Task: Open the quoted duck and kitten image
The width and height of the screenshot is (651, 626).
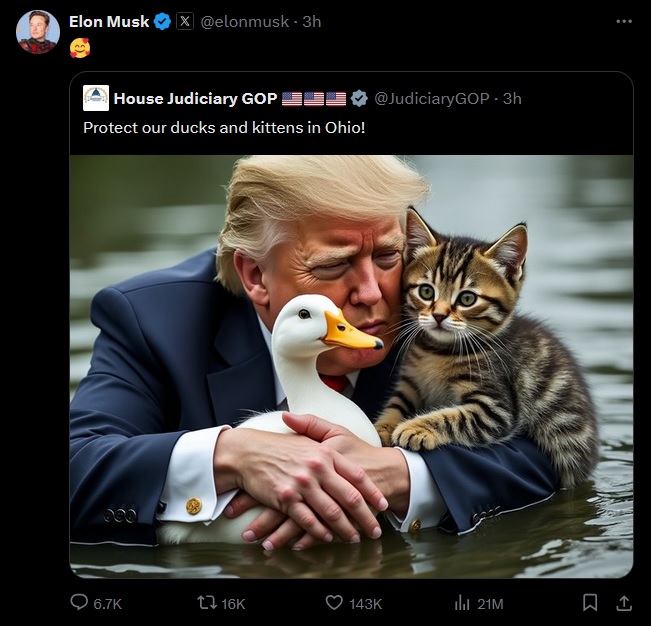Action: [x=351, y=367]
